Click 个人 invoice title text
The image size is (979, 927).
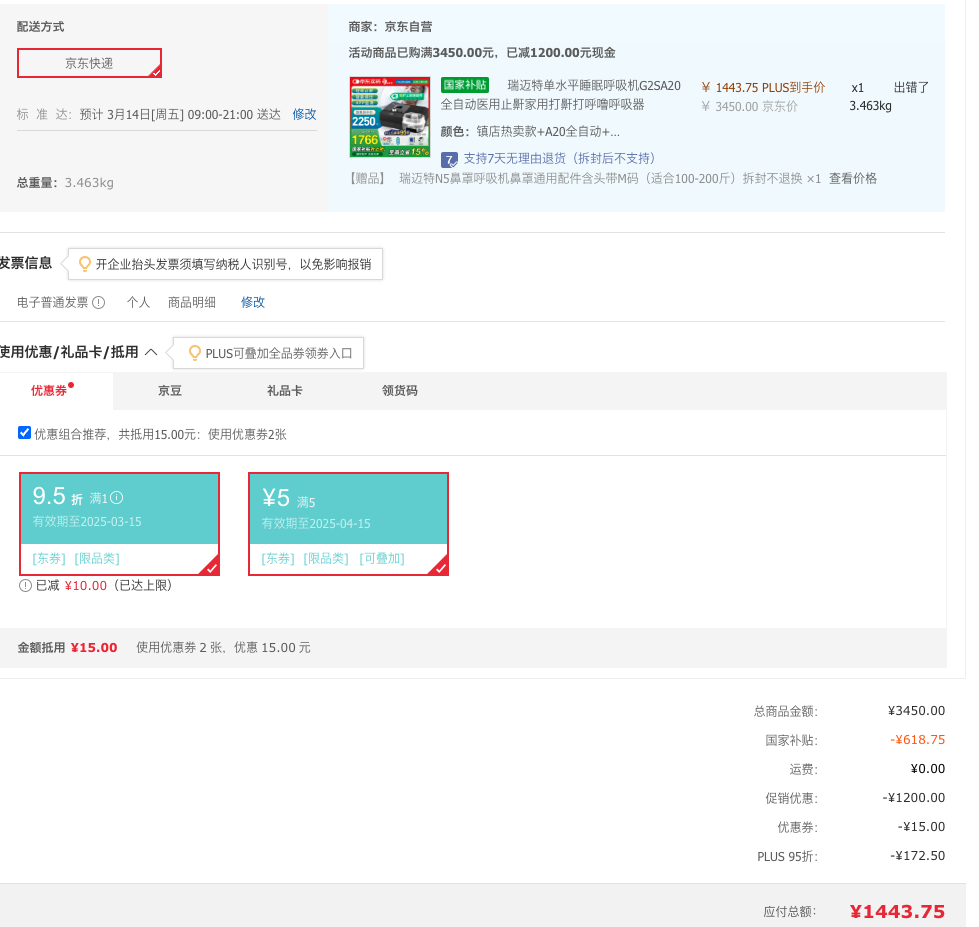point(138,303)
